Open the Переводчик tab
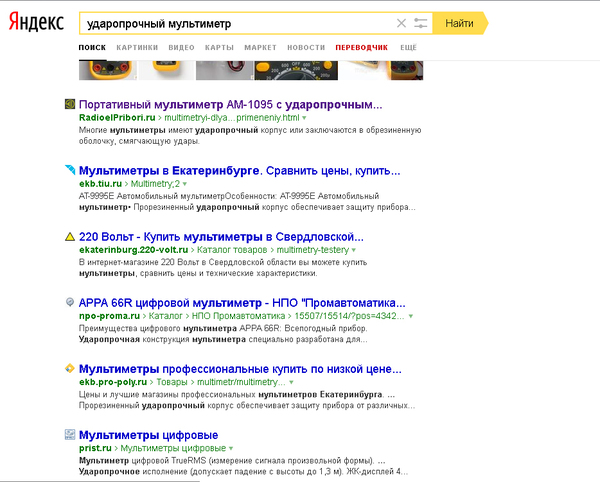The image size is (600, 482). (x=362, y=47)
